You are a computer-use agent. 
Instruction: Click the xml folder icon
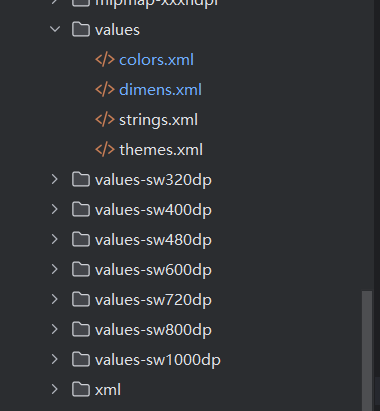81,390
